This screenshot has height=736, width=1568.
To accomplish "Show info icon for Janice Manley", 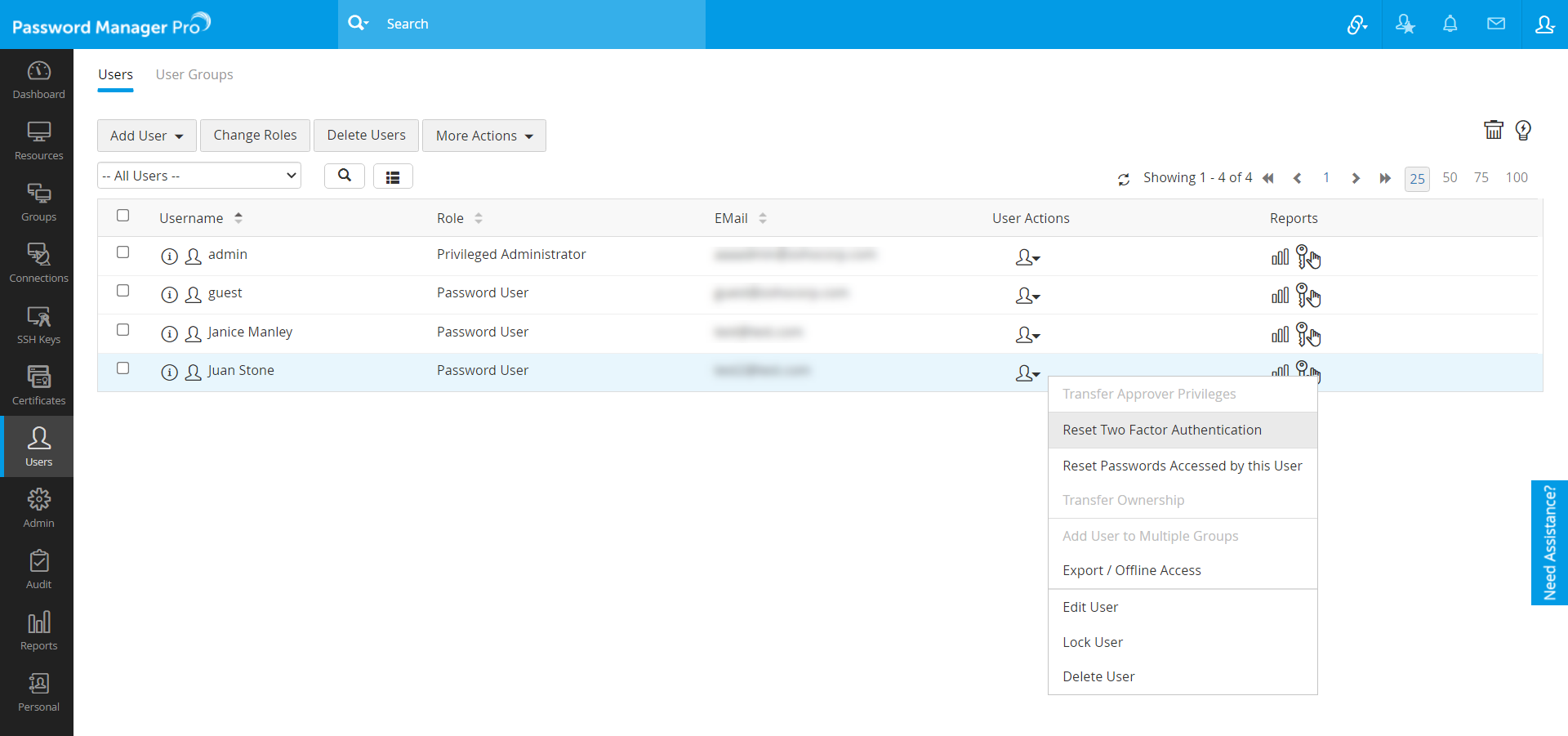I will pos(169,334).
